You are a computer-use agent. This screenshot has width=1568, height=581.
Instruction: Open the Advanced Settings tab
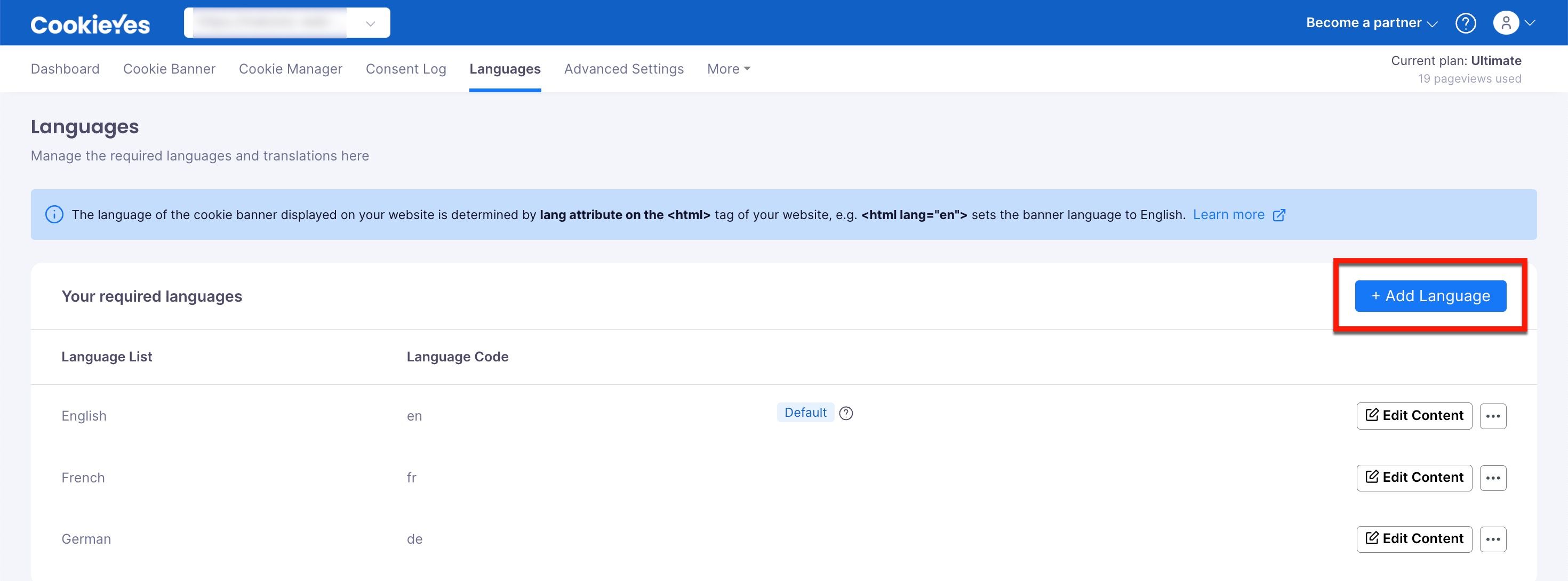tap(624, 69)
